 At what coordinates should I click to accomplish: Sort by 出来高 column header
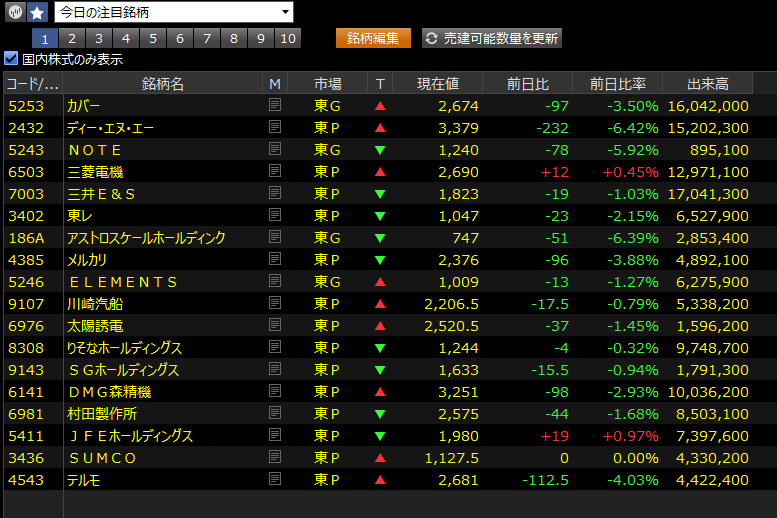(x=708, y=83)
